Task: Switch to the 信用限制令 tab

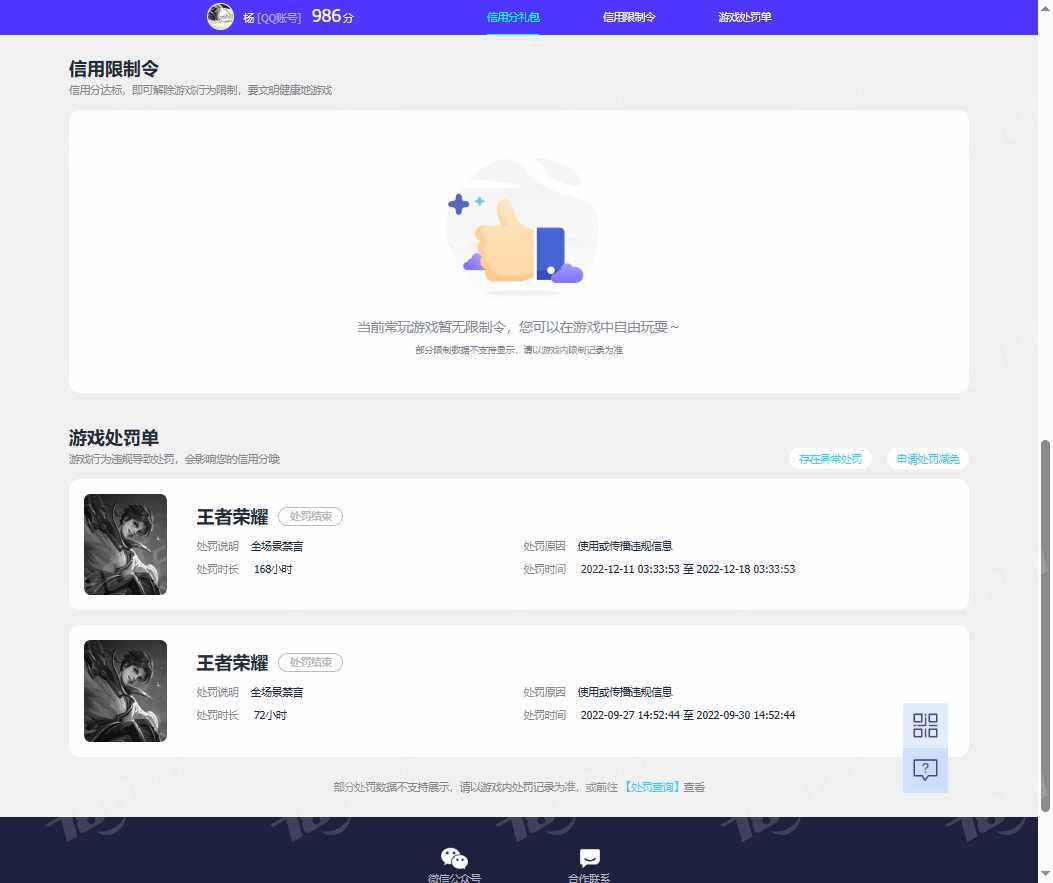Action: (x=629, y=17)
